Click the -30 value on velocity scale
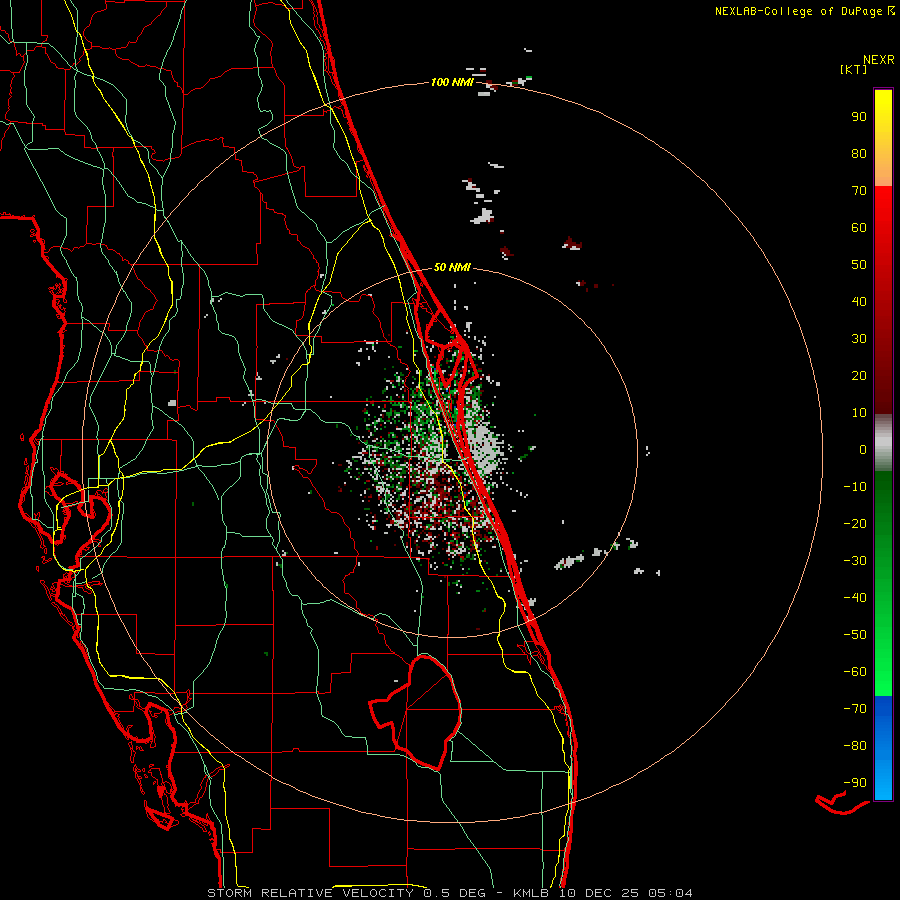The image size is (900, 900). (855, 561)
